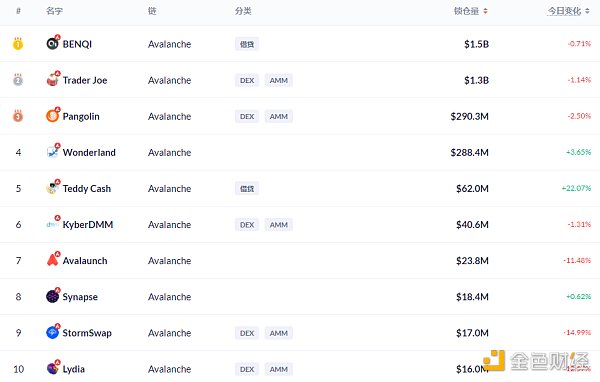
Task: Click the 名字 column header
Action: tap(54, 11)
